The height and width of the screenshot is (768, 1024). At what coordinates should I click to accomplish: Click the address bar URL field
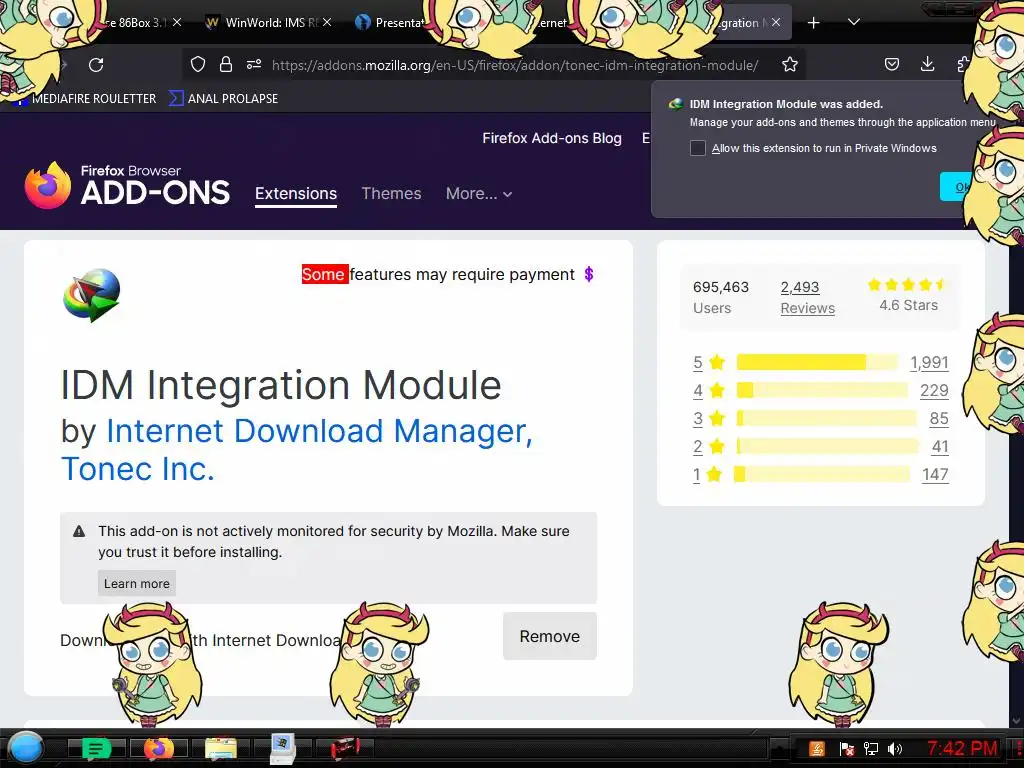[x=515, y=65]
